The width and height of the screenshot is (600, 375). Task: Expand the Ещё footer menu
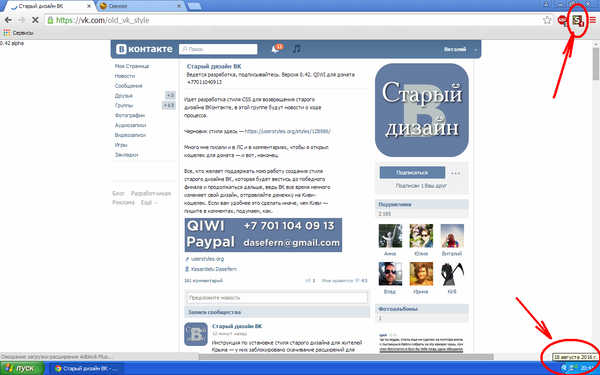(149, 202)
